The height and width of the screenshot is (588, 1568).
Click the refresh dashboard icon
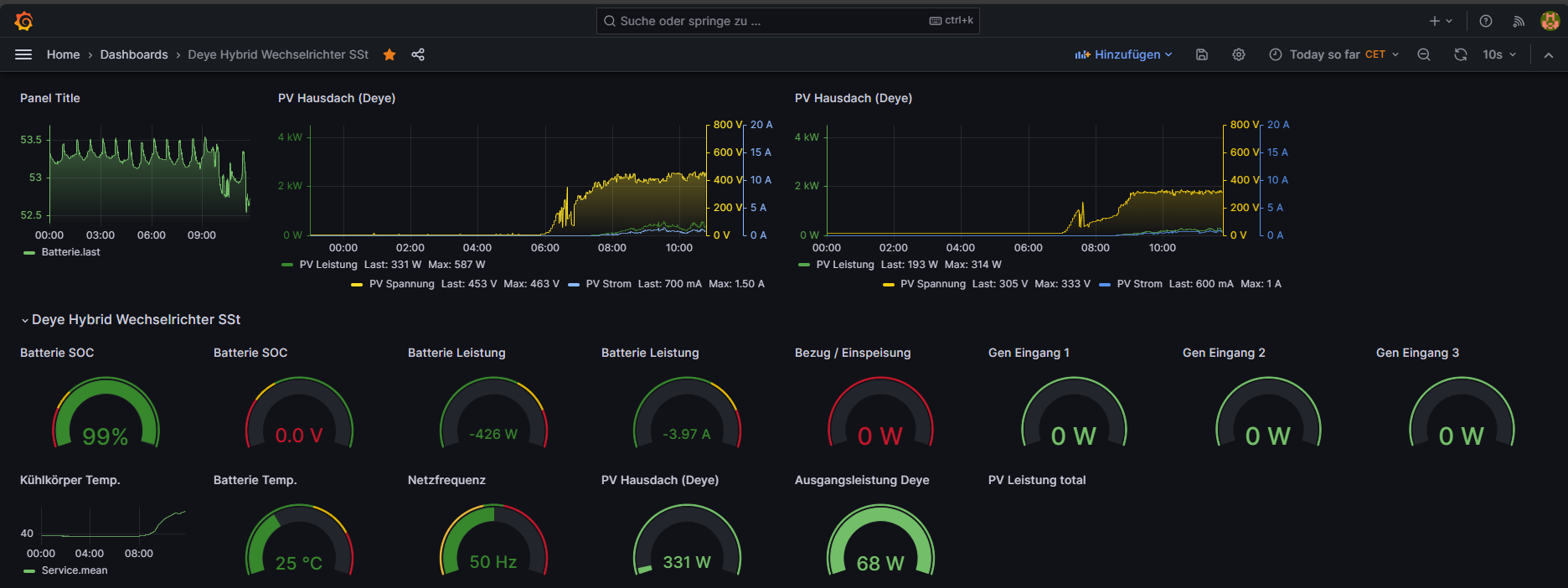[1461, 54]
